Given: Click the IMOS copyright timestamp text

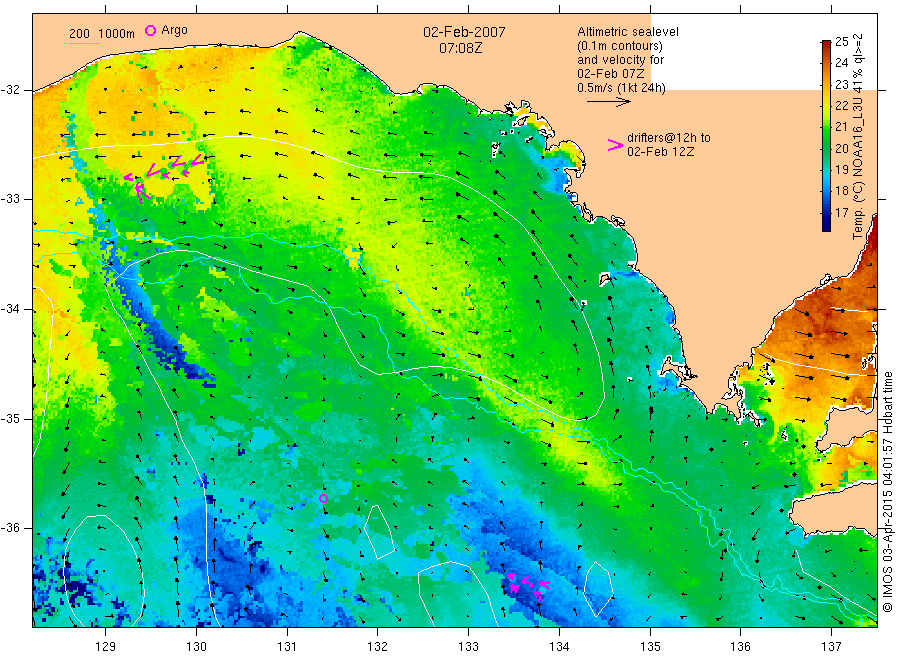Looking at the screenshot, I should (887, 491).
